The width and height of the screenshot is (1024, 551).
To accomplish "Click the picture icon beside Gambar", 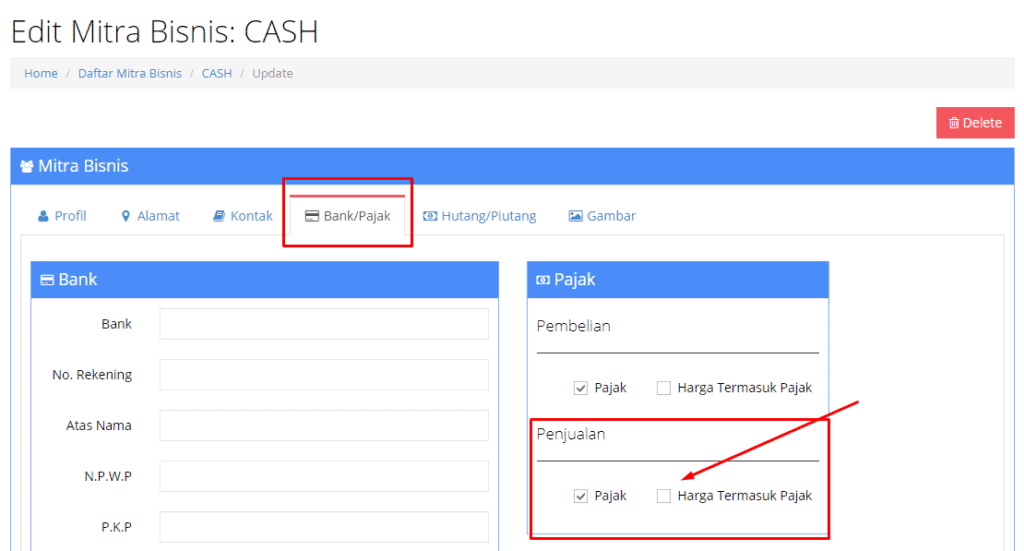I will (575, 216).
